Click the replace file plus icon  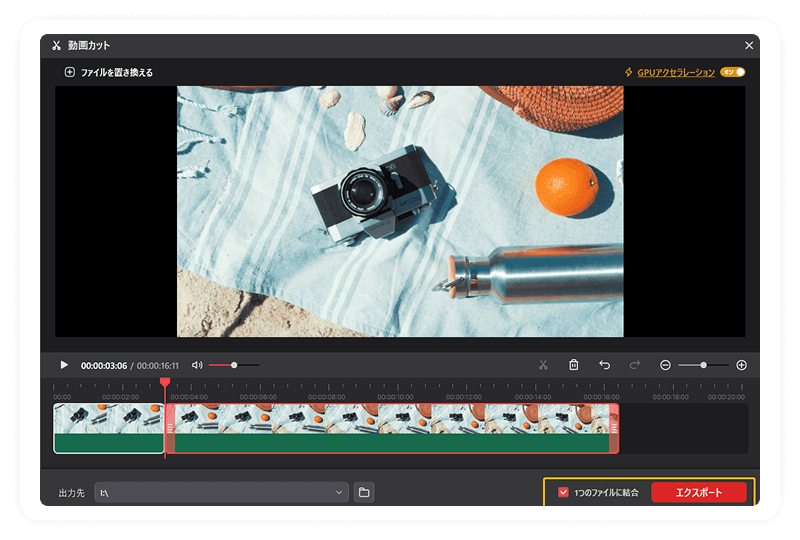coord(69,72)
